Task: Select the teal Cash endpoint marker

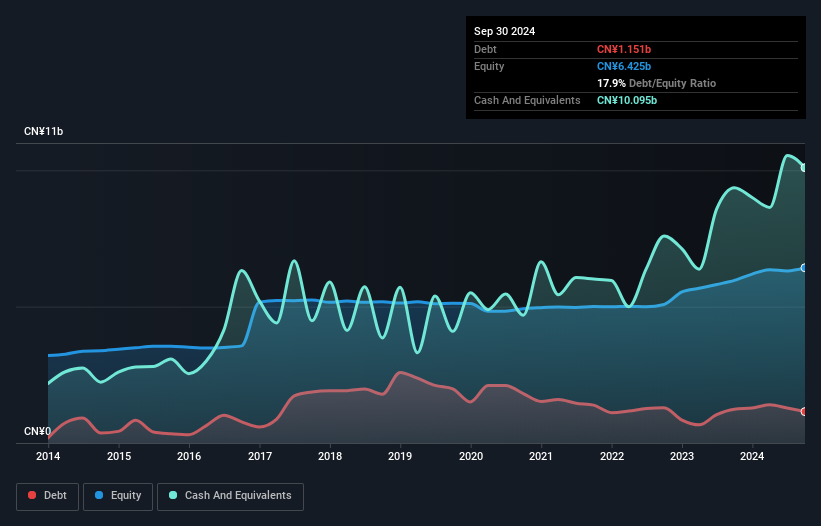Action: pyautogui.click(x=804, y=167)
